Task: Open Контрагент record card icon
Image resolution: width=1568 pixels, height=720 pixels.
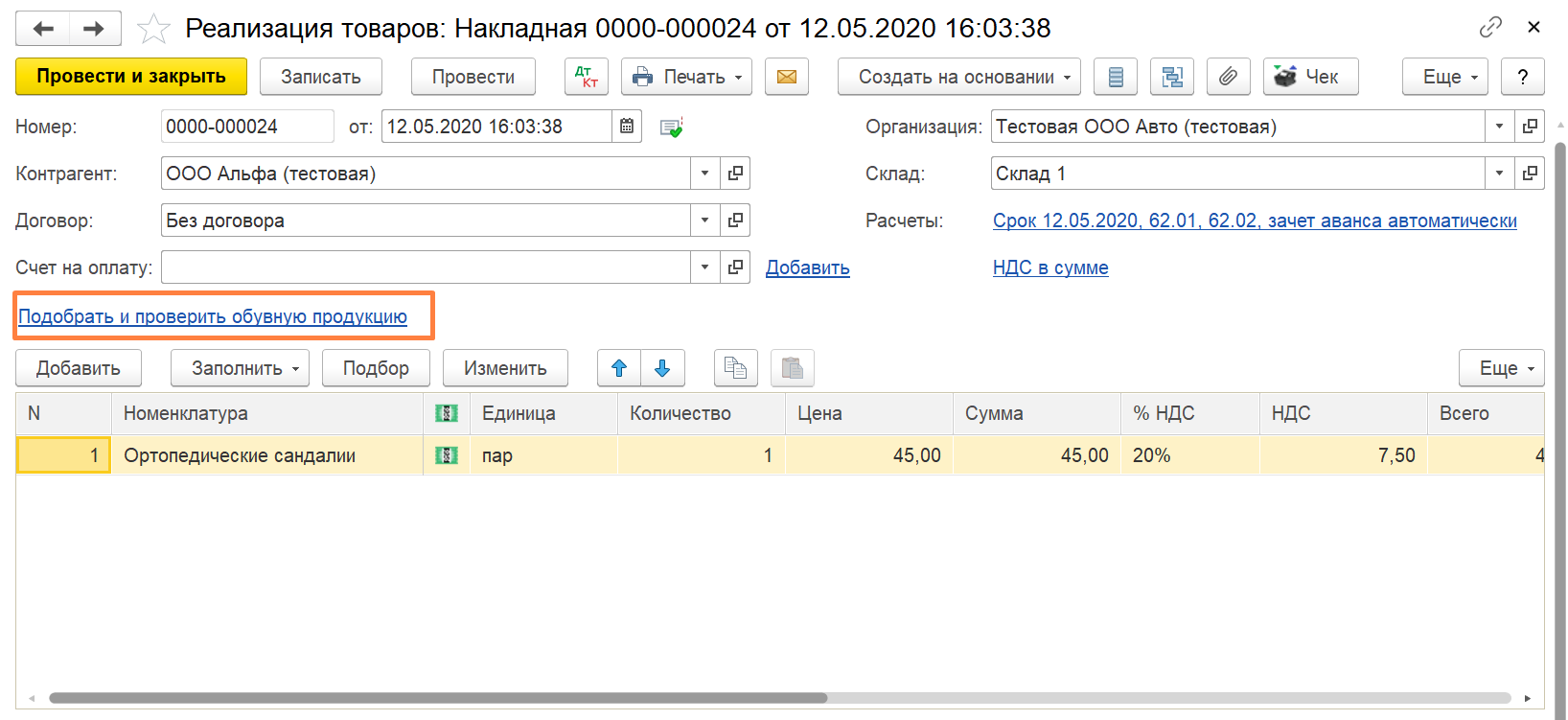Action: (x=735, y=174)
